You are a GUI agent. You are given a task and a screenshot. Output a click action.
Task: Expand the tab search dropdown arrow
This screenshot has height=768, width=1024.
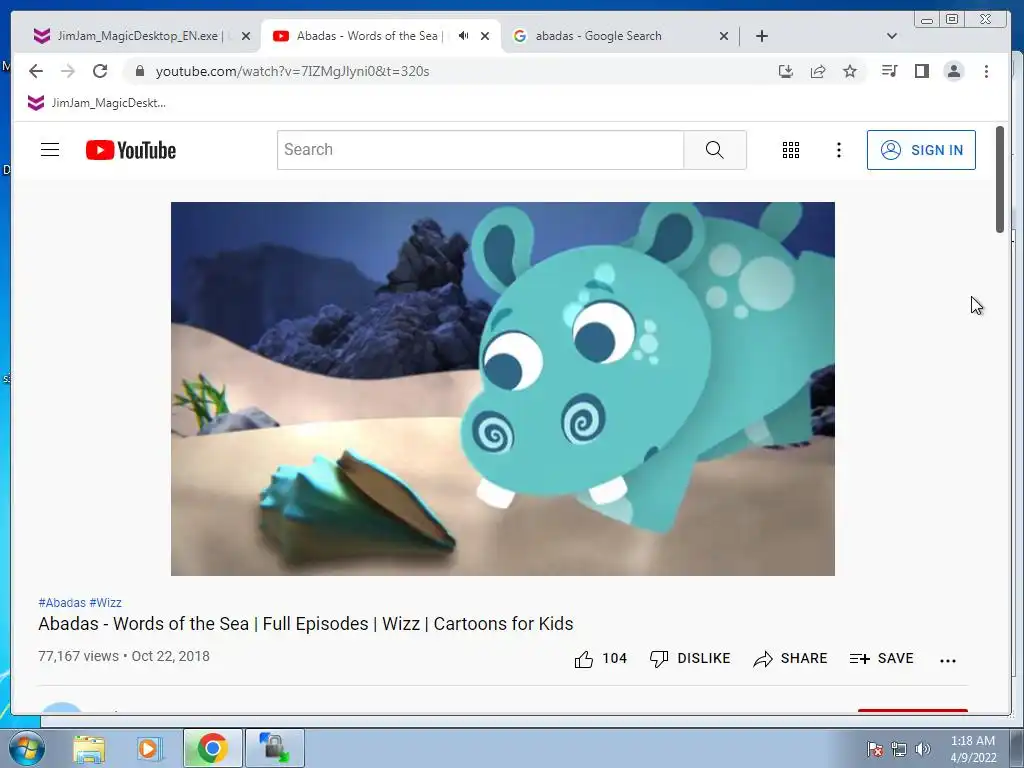891,36
